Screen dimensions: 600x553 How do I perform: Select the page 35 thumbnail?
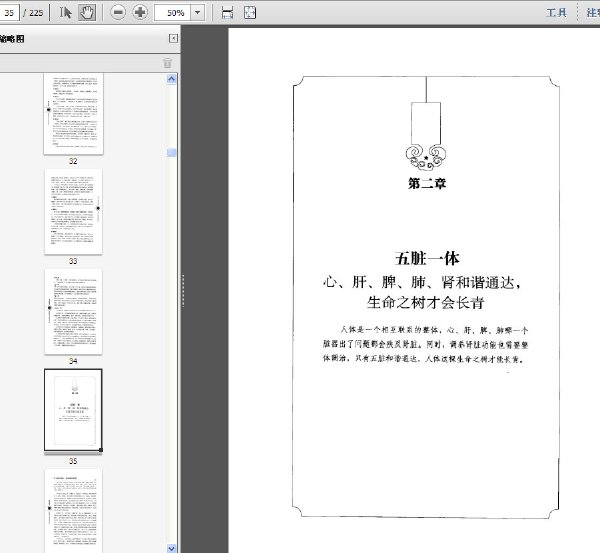(x=73, y=410)
